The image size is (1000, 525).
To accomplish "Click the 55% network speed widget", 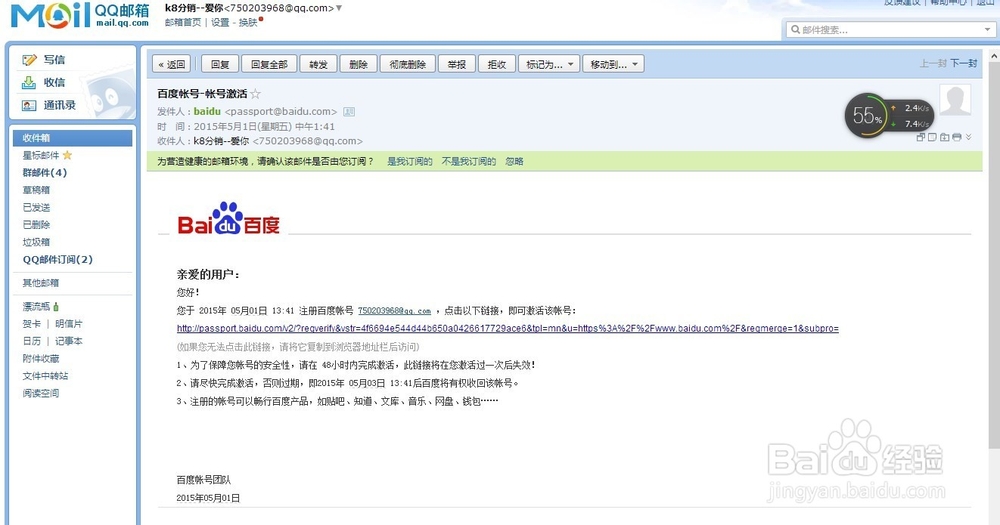I will tap(888, 115).
